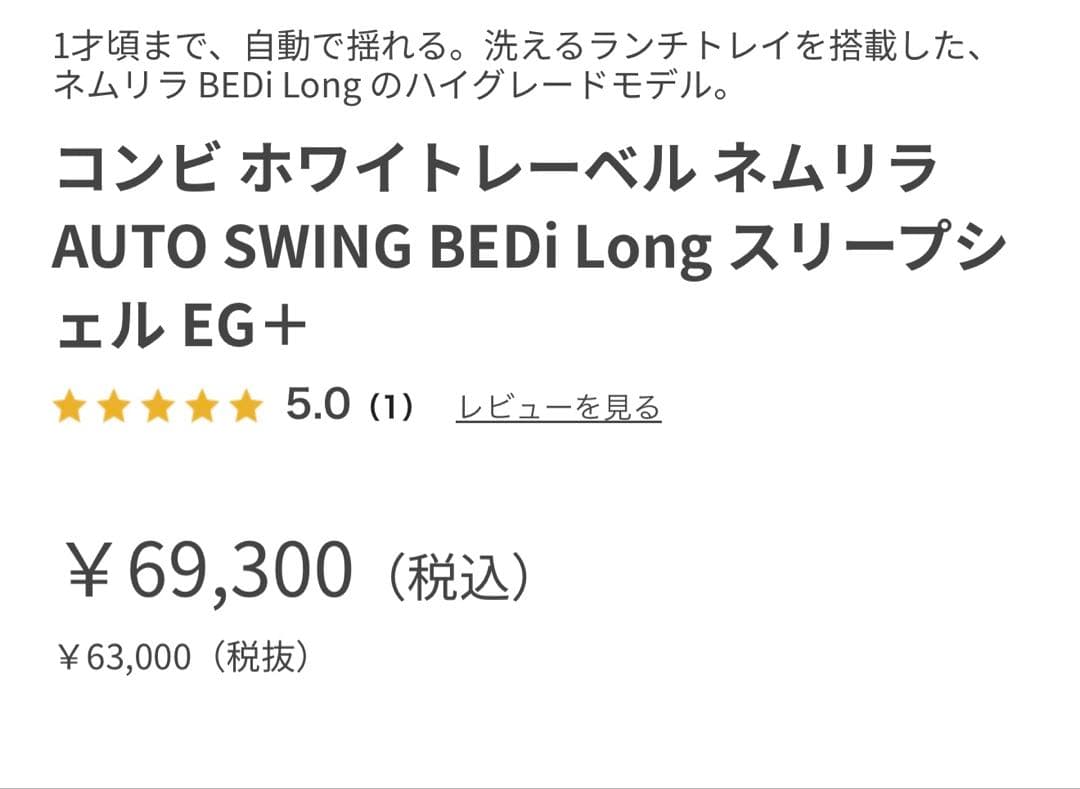Click the (1) review count indicator

tap(392, 406)
